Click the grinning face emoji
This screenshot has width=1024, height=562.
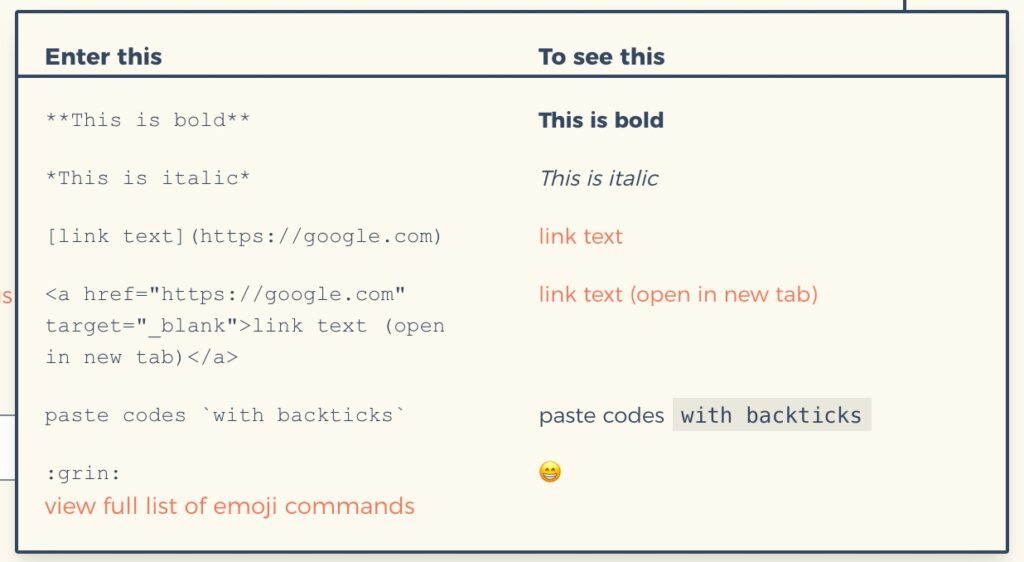coord(550,471)
